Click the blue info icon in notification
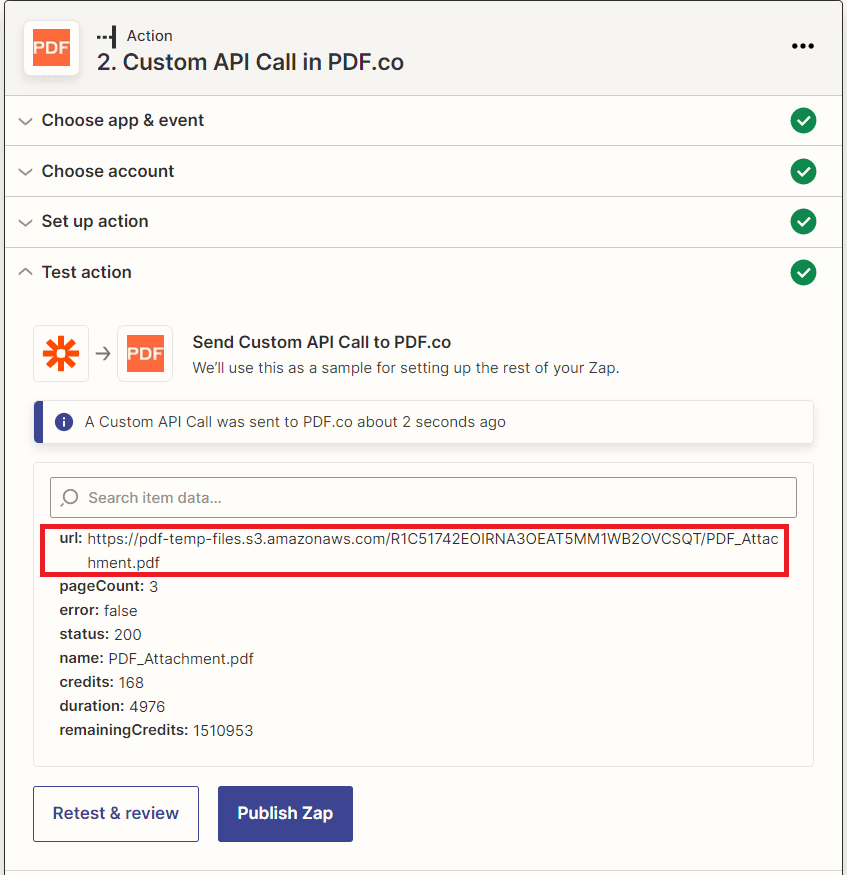This screenshot has width=847, height=875. coord(64,422)
